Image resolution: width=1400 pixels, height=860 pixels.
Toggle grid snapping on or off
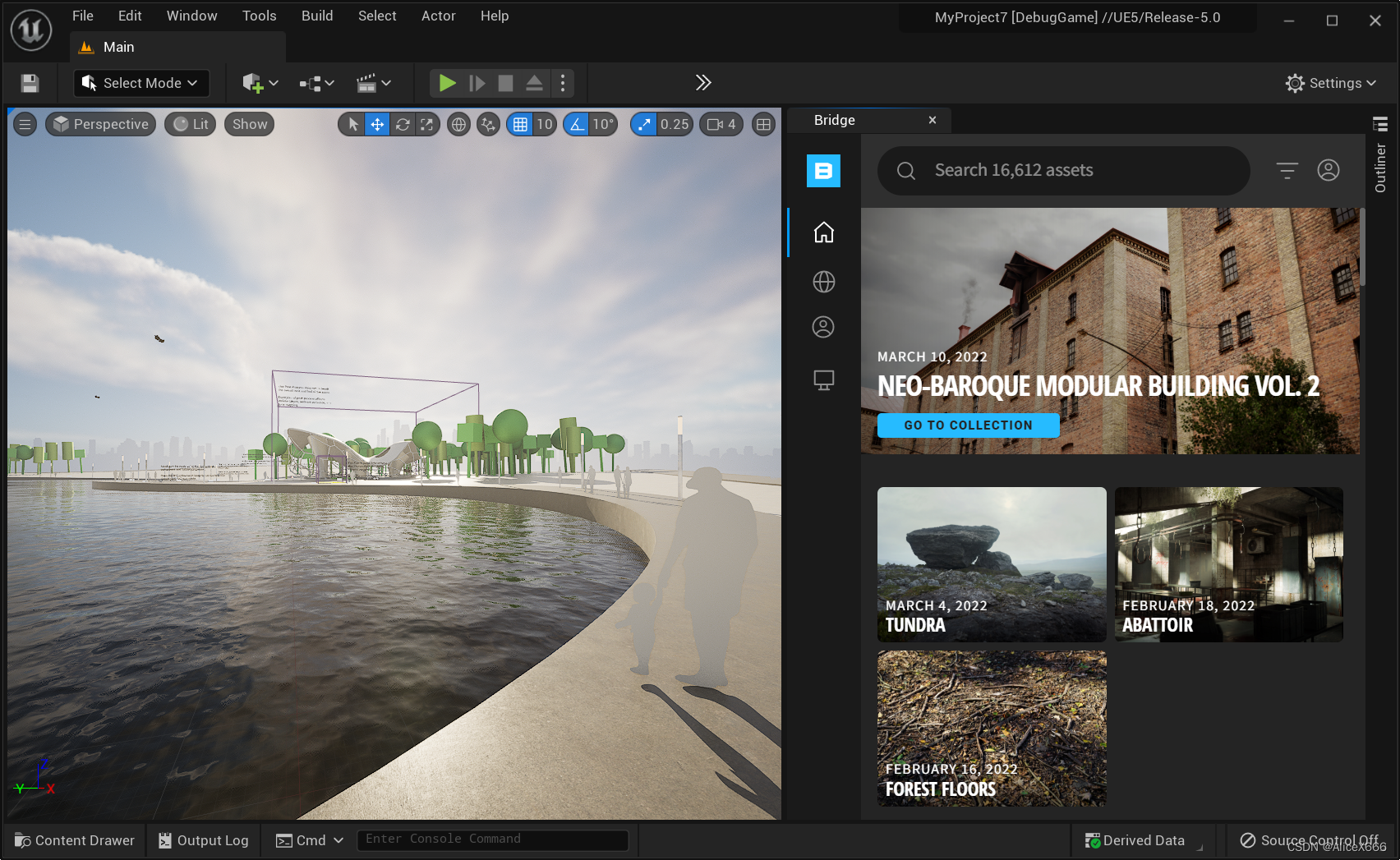[520, 124]
